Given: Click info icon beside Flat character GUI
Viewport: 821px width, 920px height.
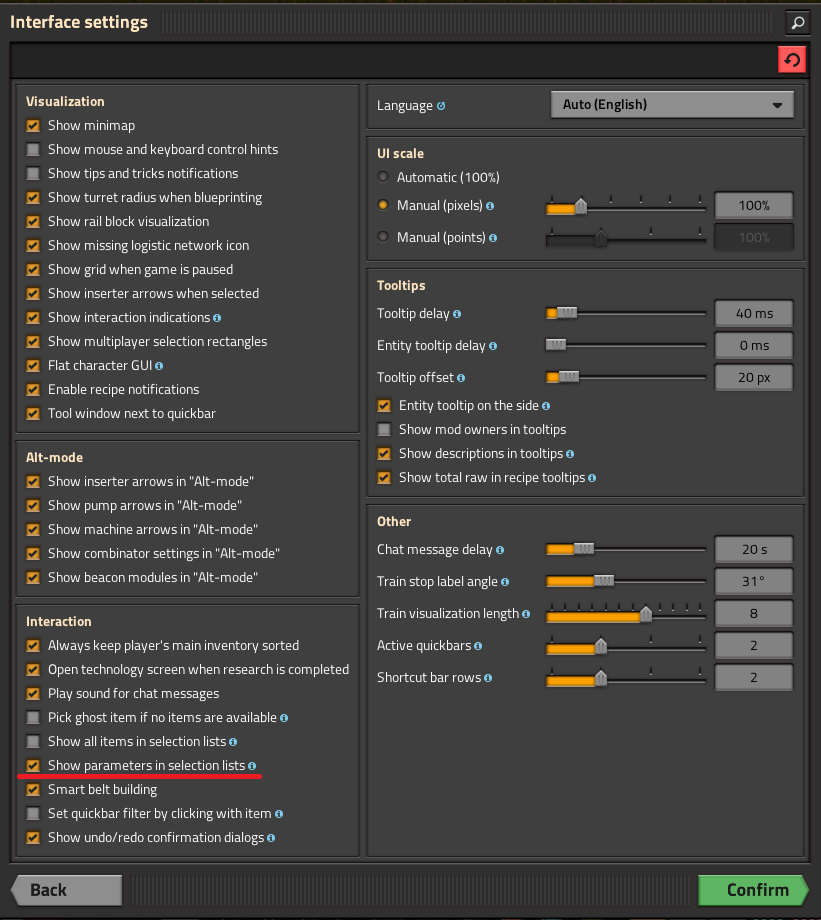Looking at the screenshot, I should (159, 366).
